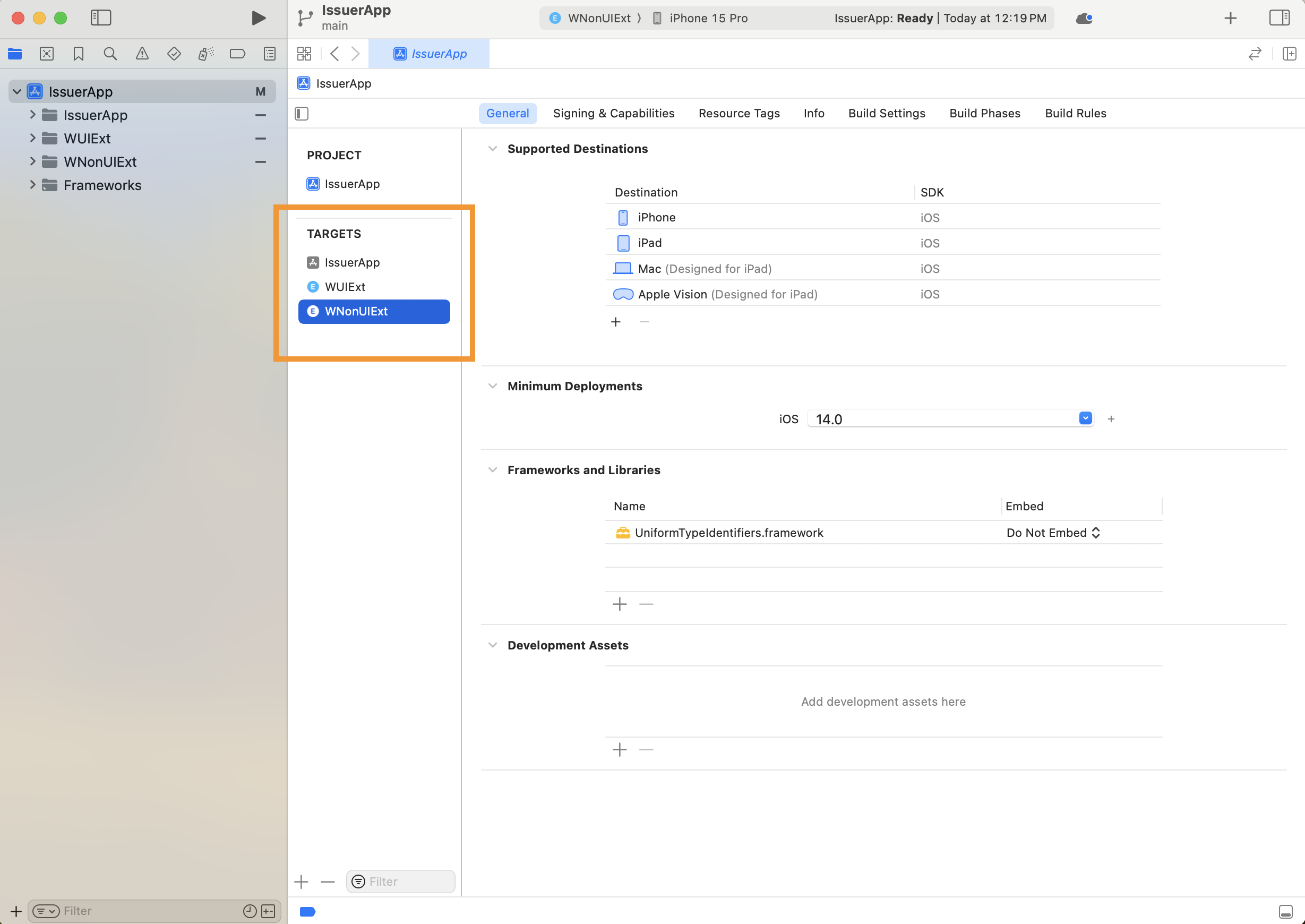
Task: Open the Test navigator diamond icon
Action: tap(174, 54)
